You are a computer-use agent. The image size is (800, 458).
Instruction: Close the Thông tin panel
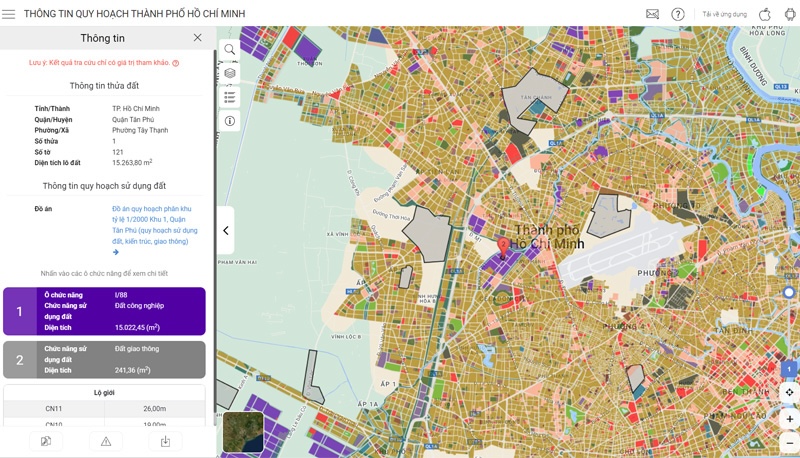197,38
